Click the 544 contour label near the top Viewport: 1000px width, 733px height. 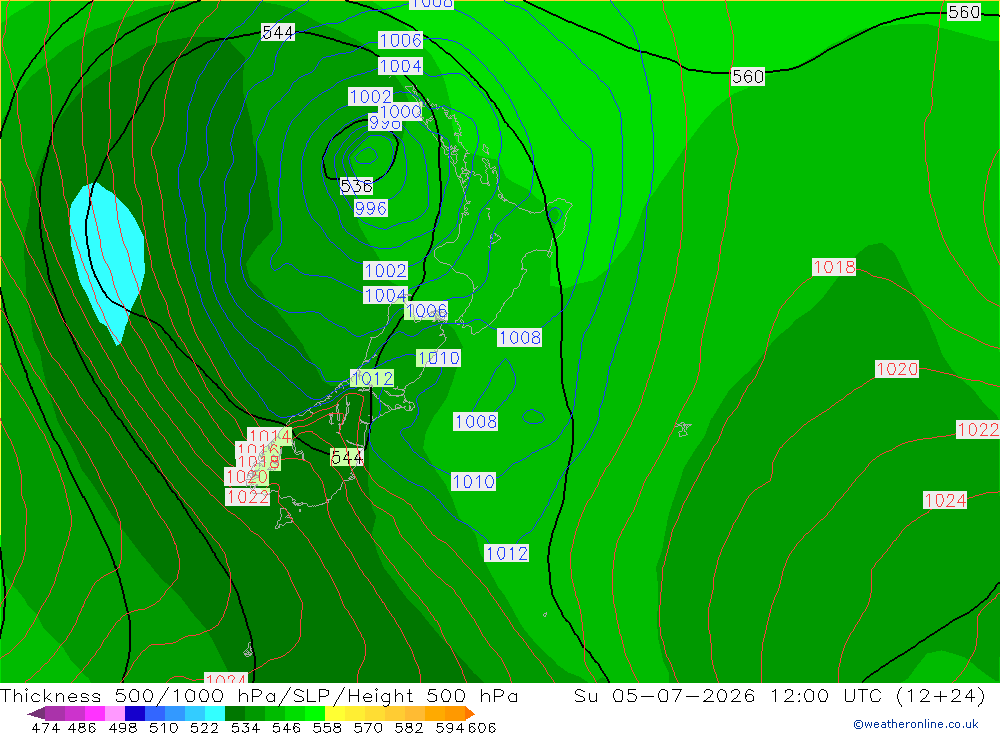[278, 32]
